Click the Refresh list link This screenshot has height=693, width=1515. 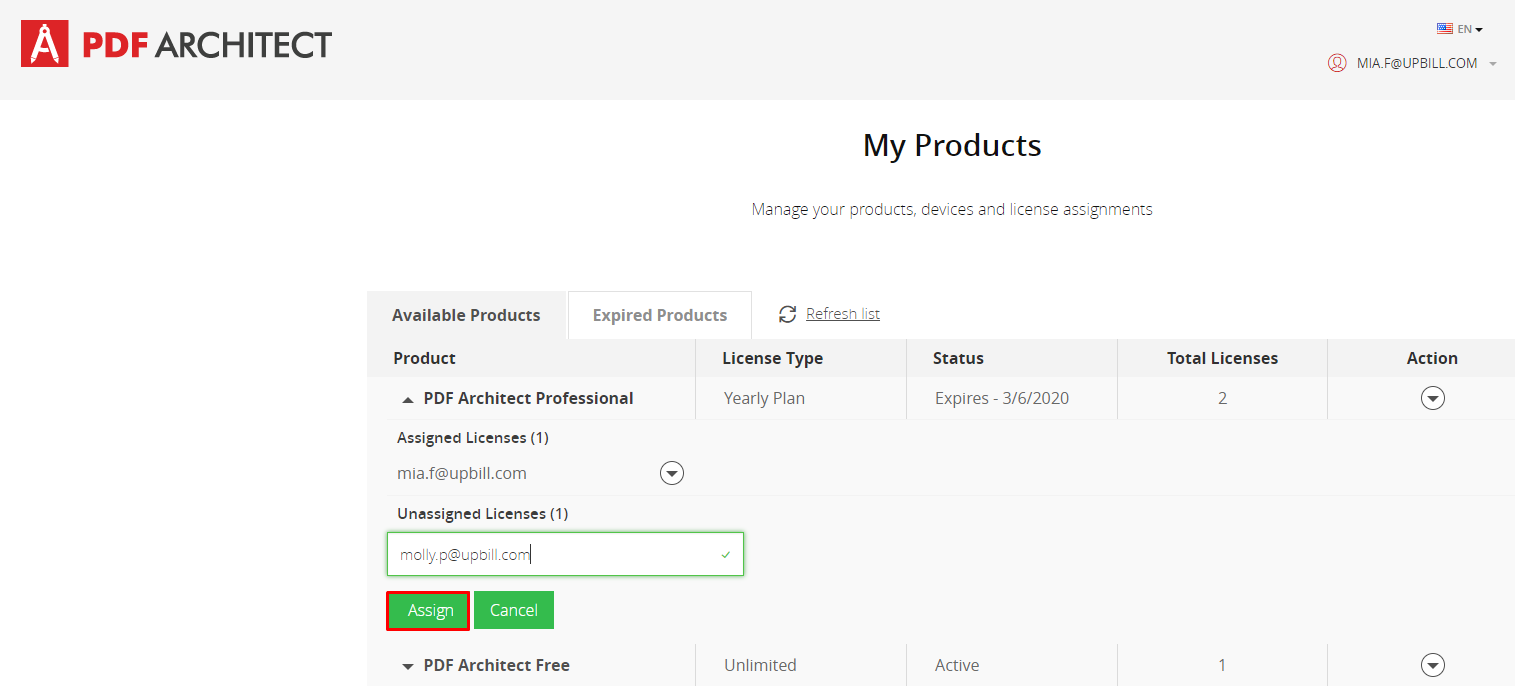[843, 314]
